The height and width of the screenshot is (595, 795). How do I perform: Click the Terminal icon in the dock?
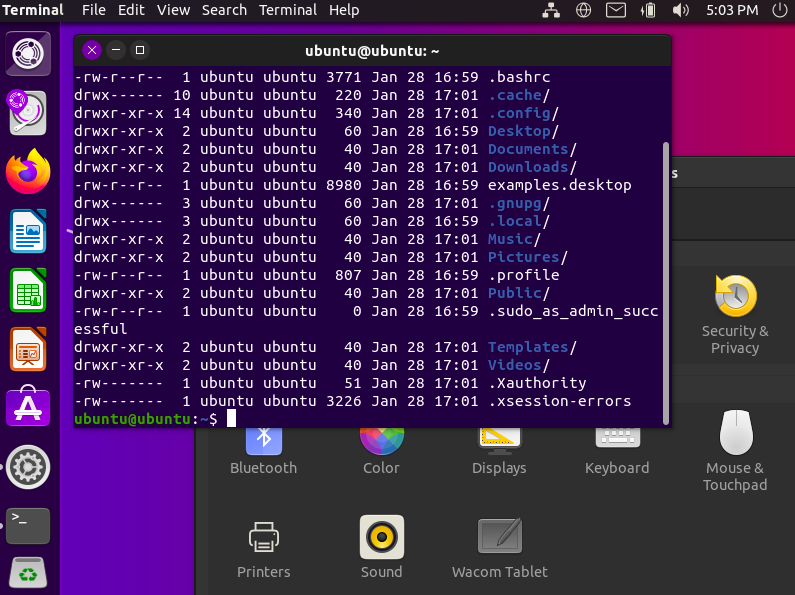[x=28, y=525]
